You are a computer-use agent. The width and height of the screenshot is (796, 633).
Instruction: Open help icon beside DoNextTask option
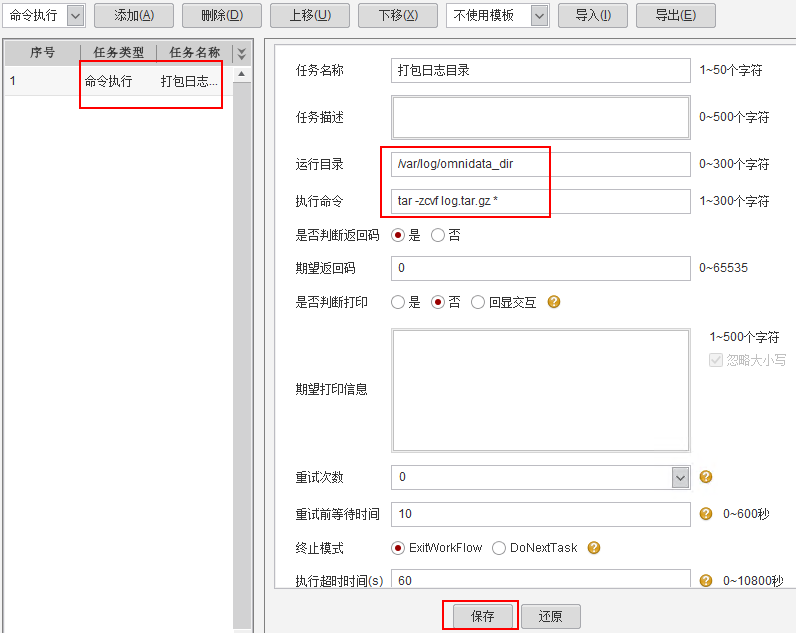(x=593, y=548)
